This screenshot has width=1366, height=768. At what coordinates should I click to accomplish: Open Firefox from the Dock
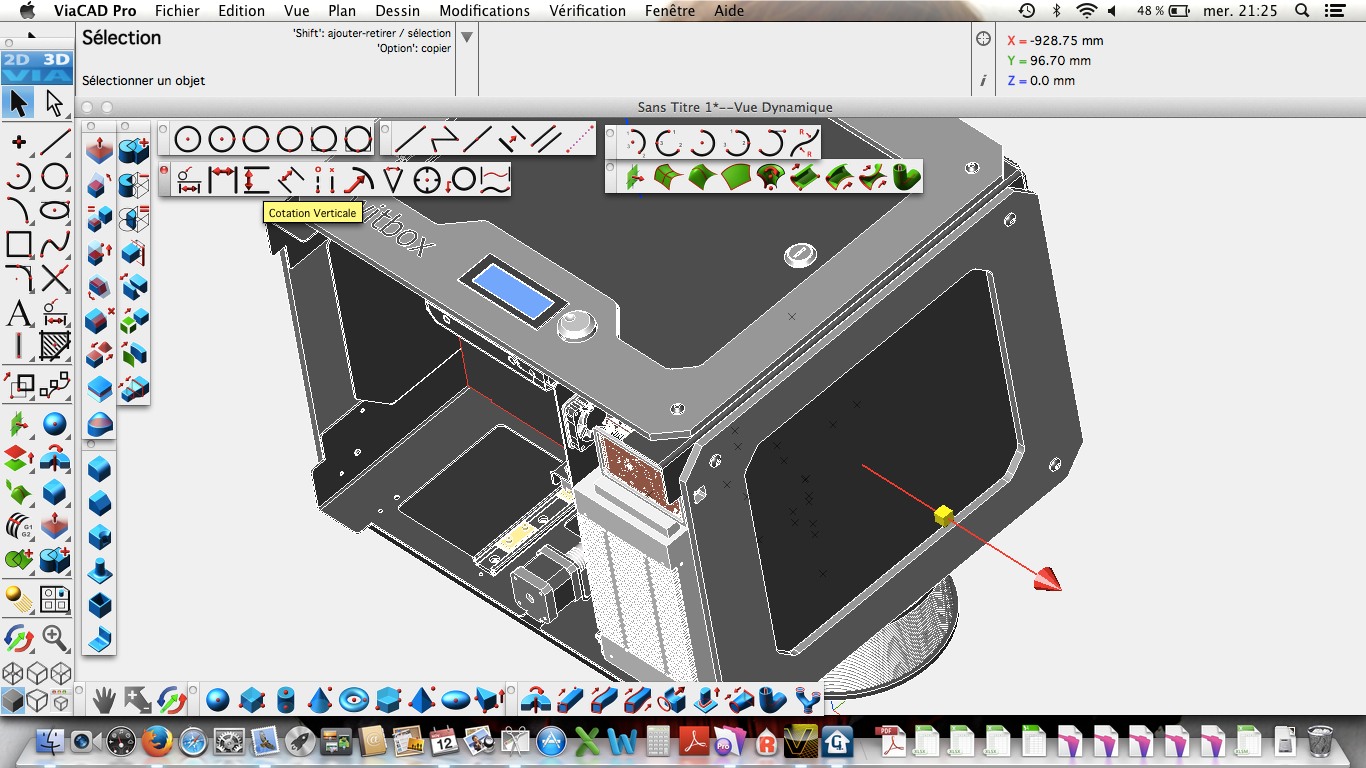click(156, 742)
